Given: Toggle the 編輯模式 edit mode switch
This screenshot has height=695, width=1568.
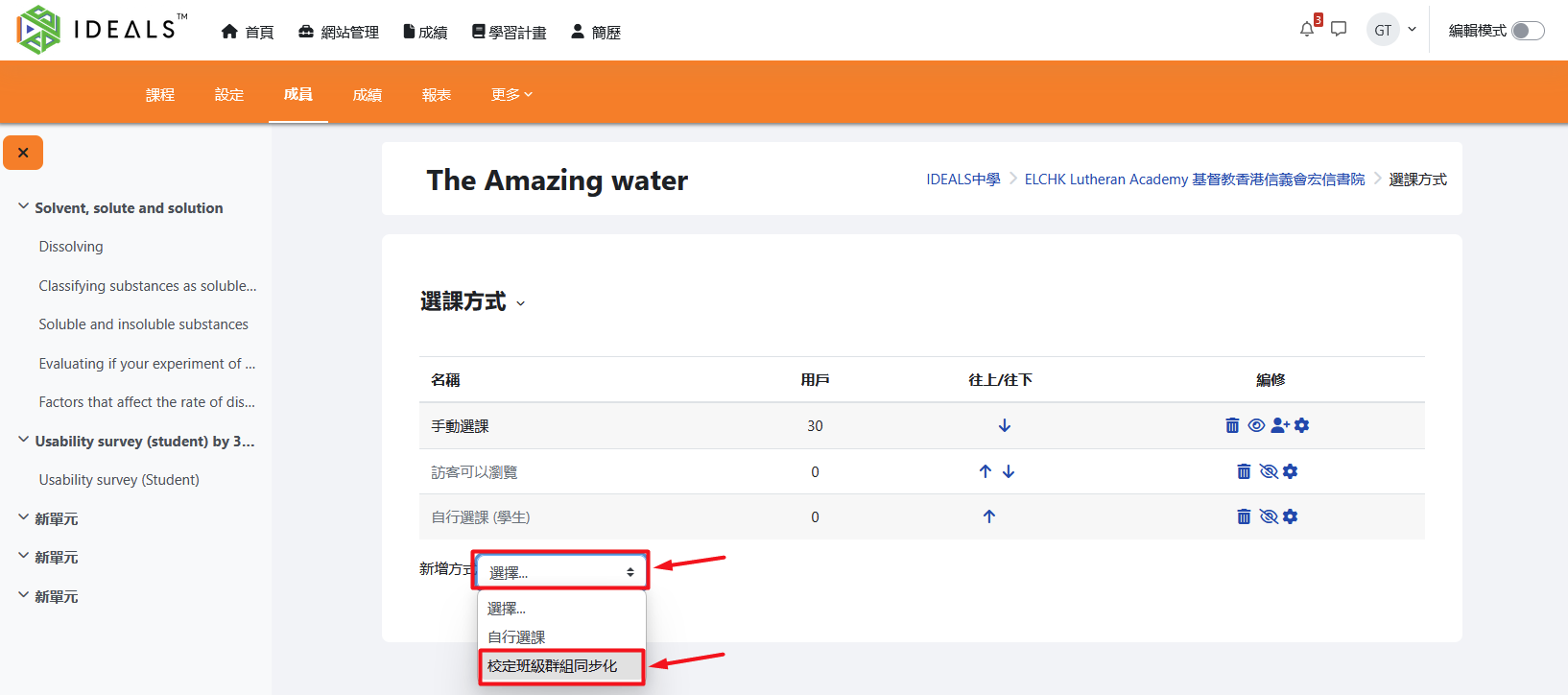Looking at the screenshot, I should tap(1527, 31).
